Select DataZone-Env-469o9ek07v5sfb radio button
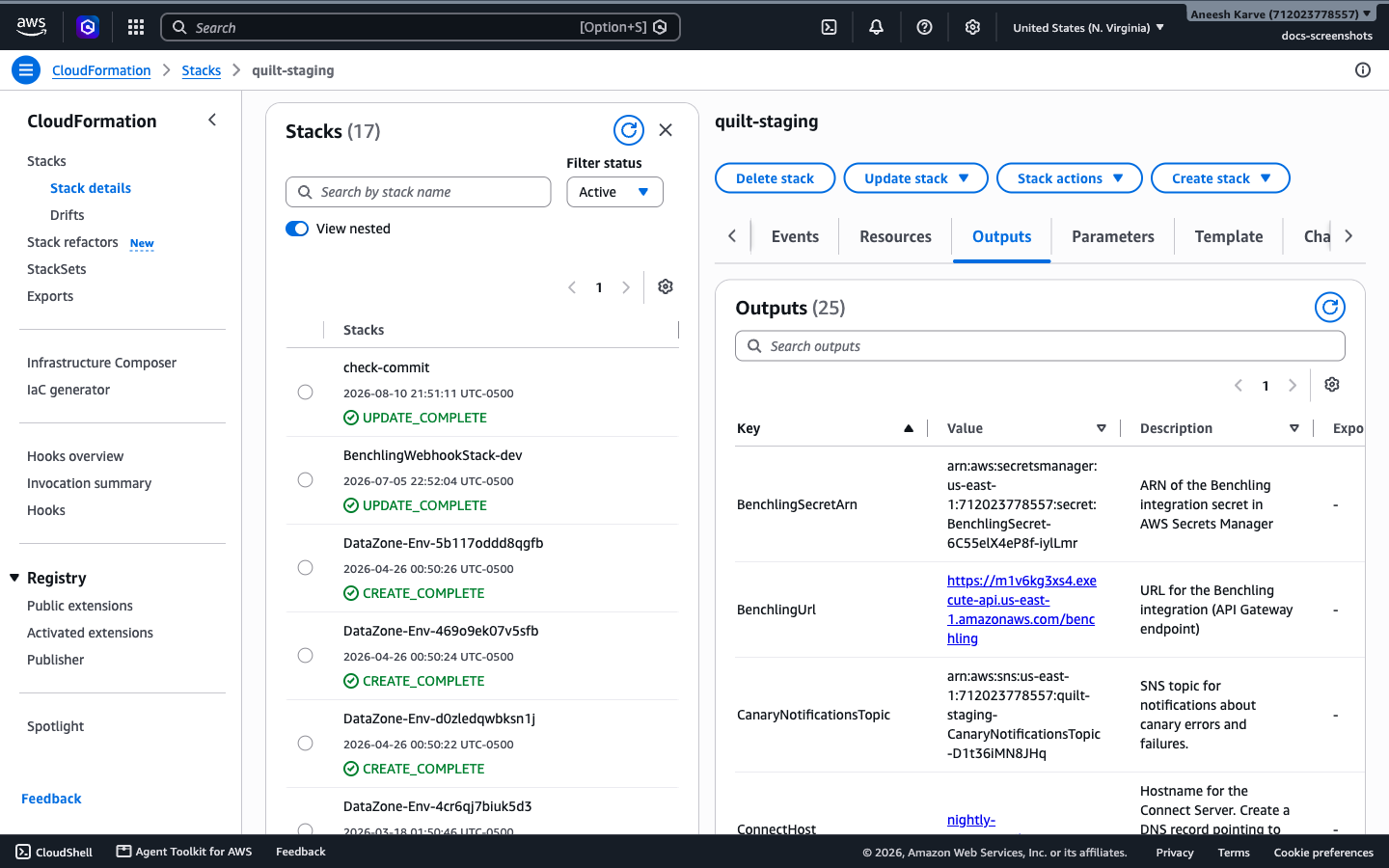The image size is (1389, 868). (x=306, y=655)
